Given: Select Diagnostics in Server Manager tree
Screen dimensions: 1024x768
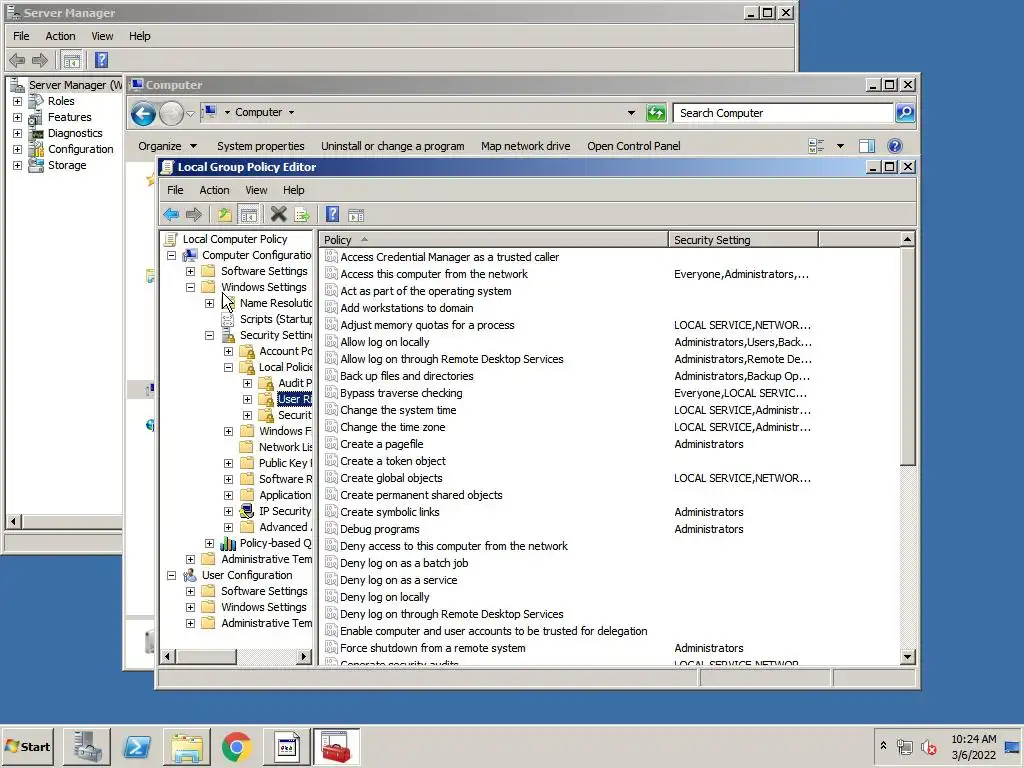Looking at the screenshot, I should coord(75,133).
